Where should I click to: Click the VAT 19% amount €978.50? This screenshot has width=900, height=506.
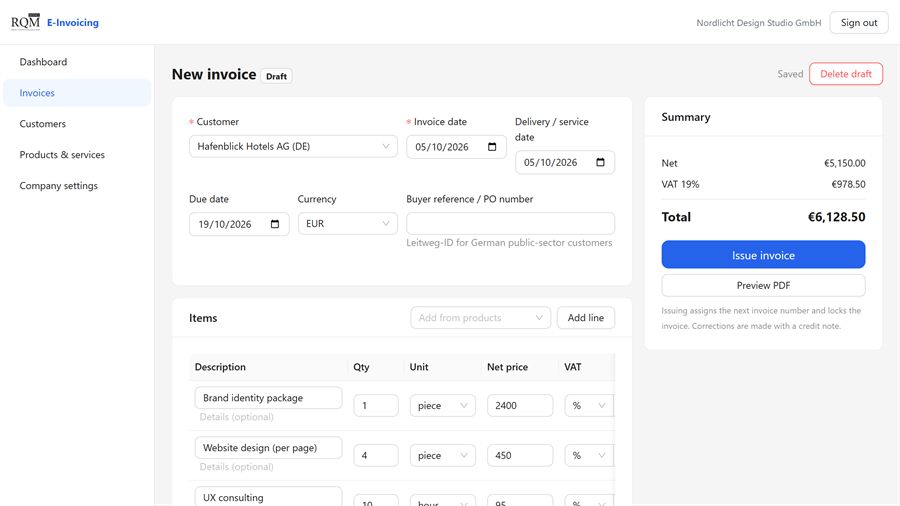tap(848, 184)
